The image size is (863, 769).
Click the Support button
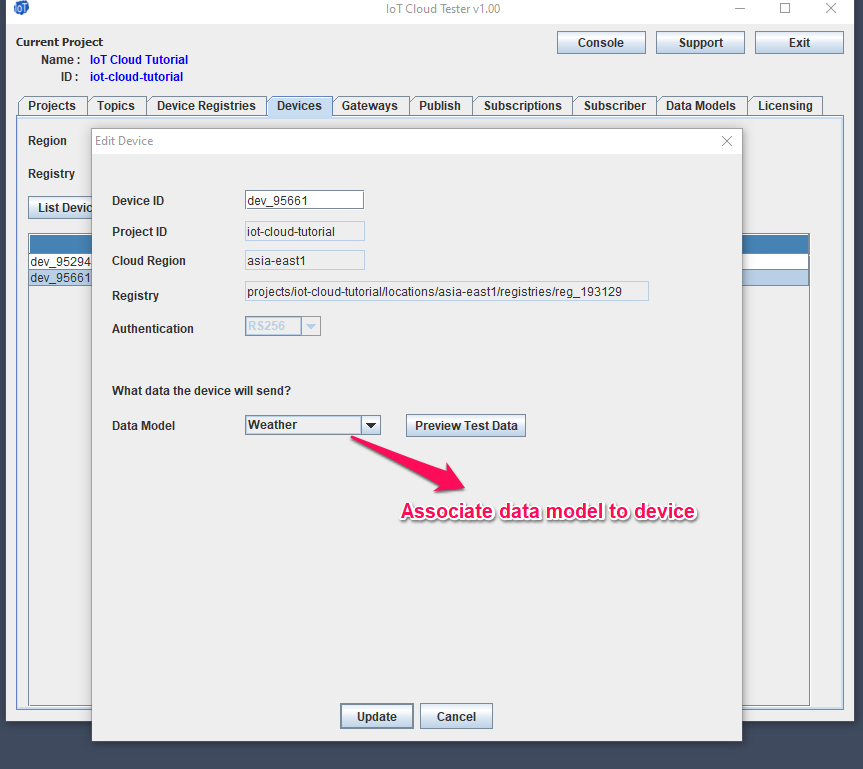click(x=700, y=42)
